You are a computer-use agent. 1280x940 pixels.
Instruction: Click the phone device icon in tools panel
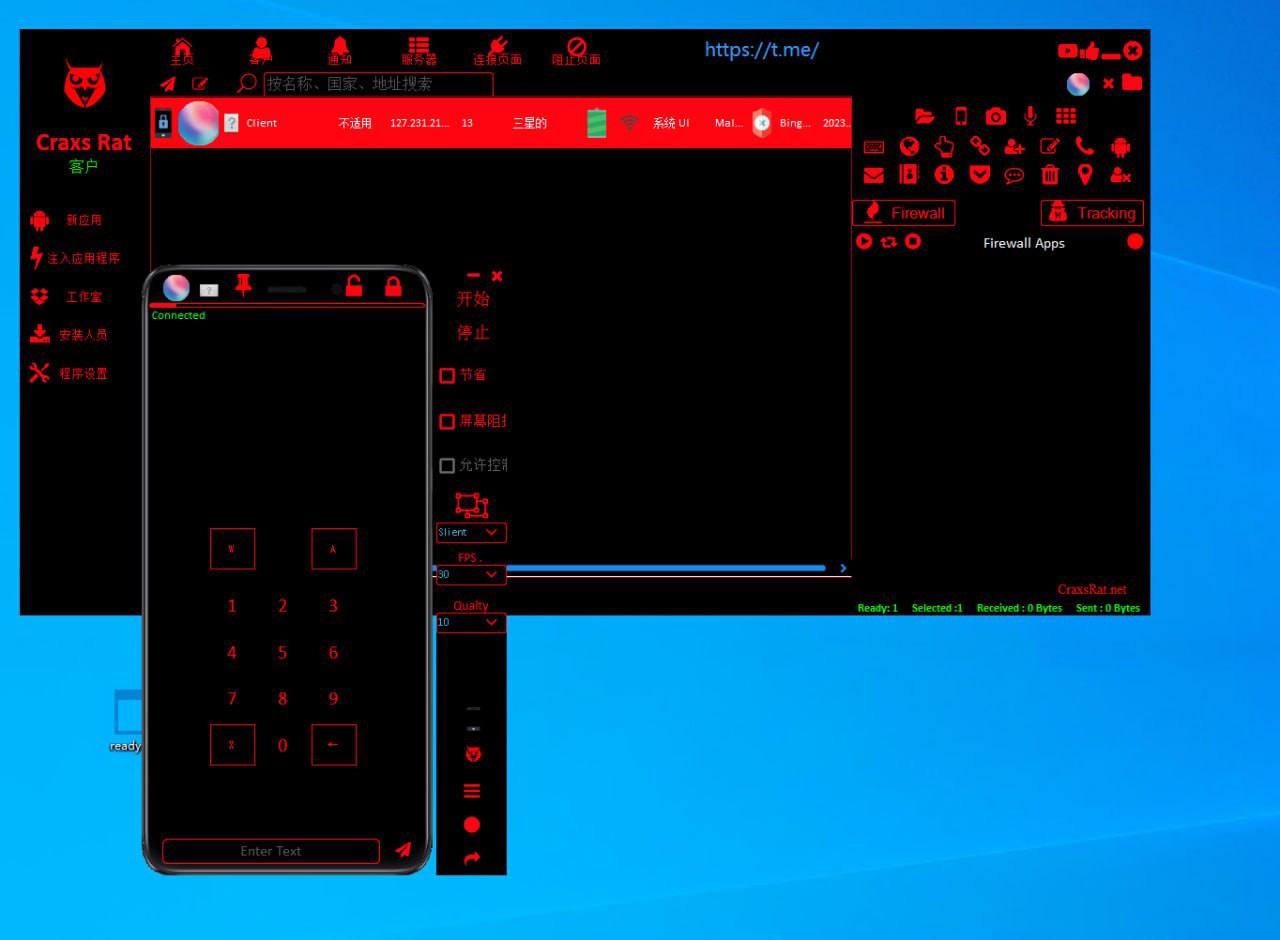click(x=961, y=116)
